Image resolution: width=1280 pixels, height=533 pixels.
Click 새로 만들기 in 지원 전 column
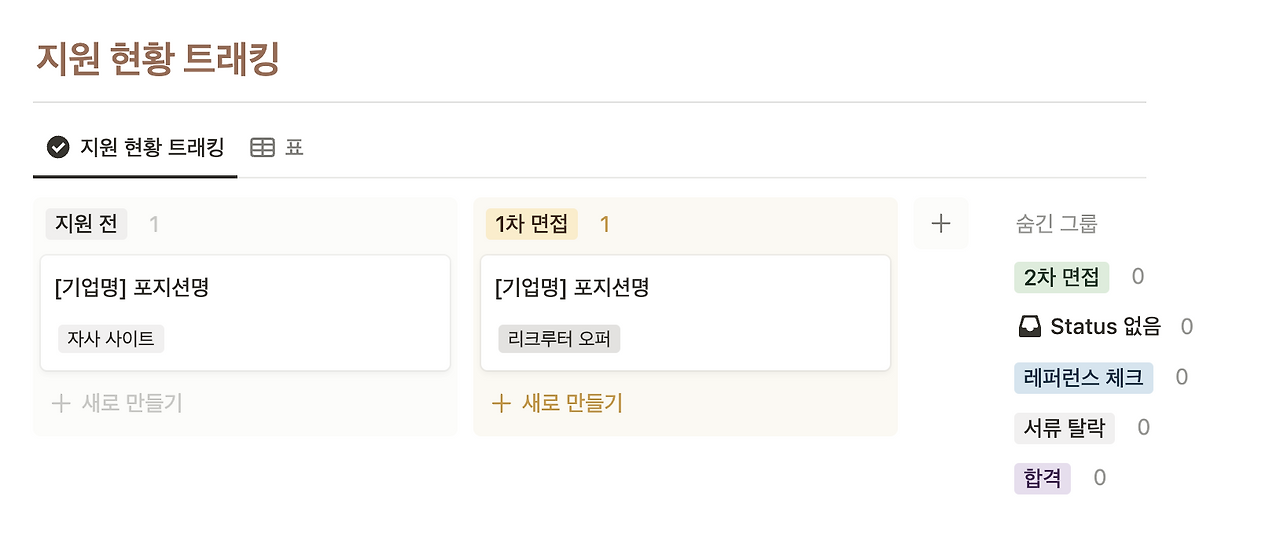pos(131,403)
